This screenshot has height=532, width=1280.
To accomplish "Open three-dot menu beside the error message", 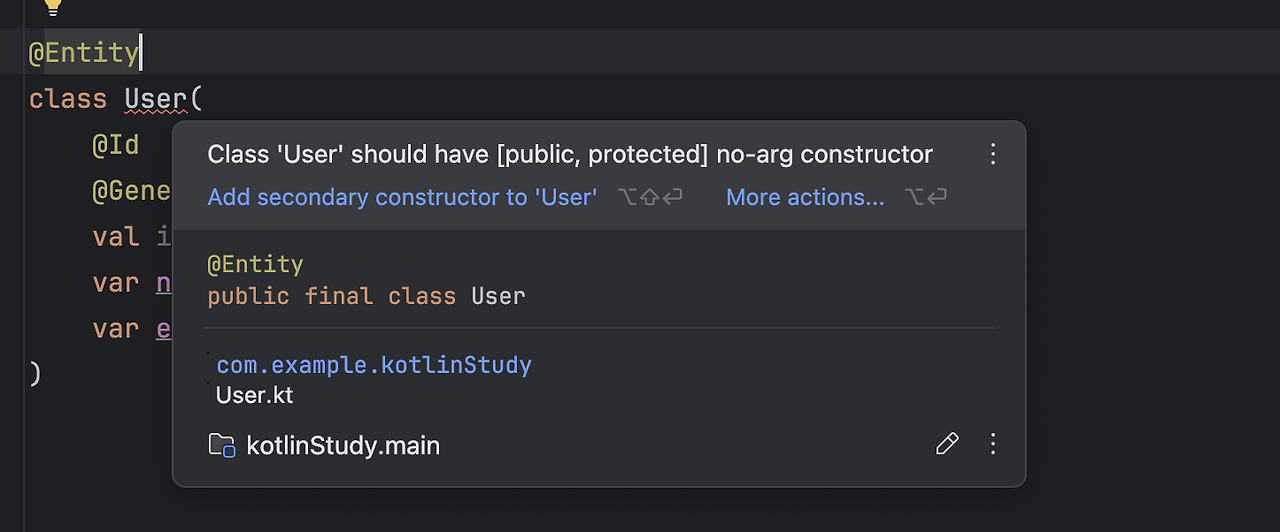I will tap(993, 154).
